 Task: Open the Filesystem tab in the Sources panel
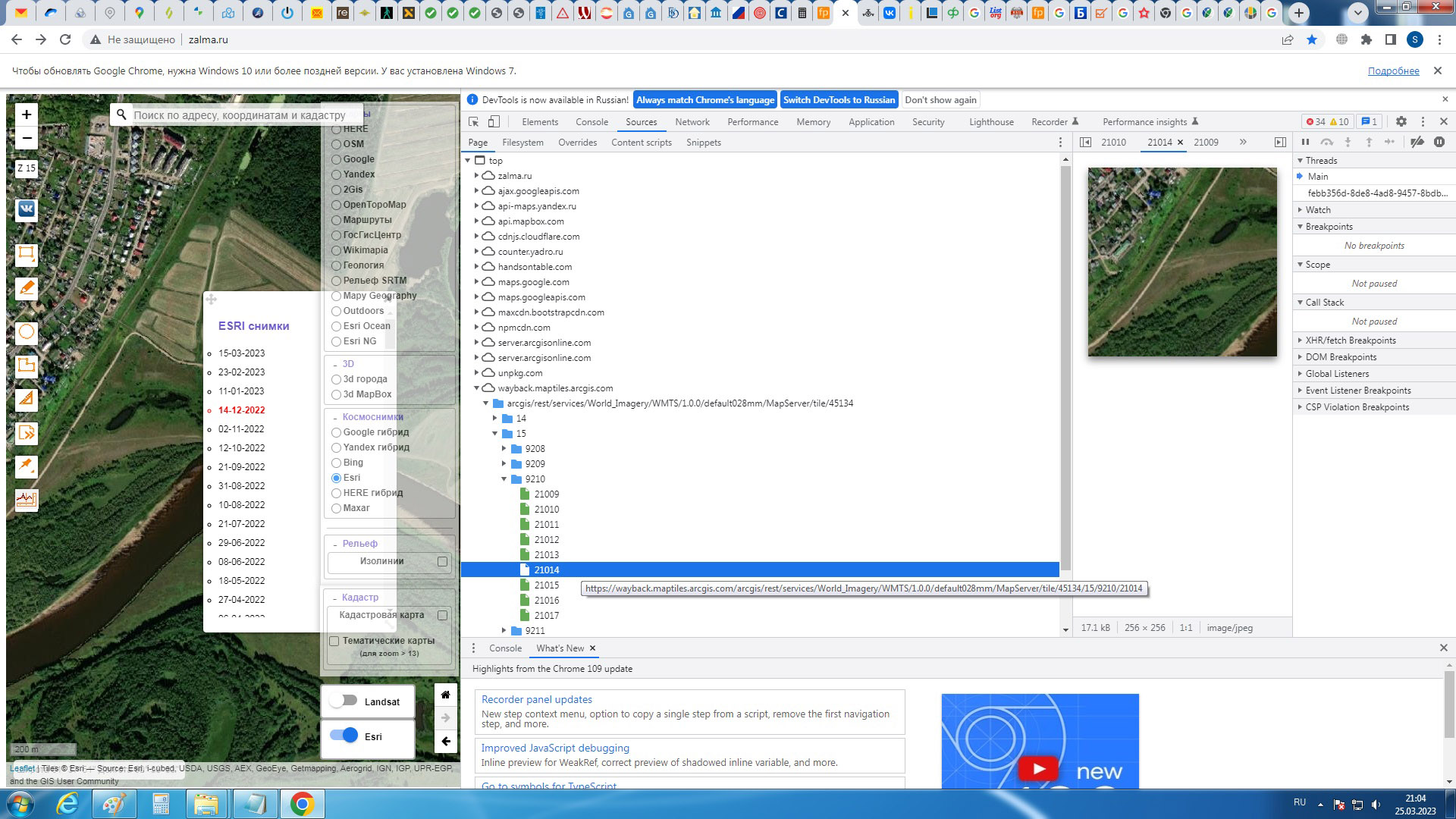coord(522,143)
